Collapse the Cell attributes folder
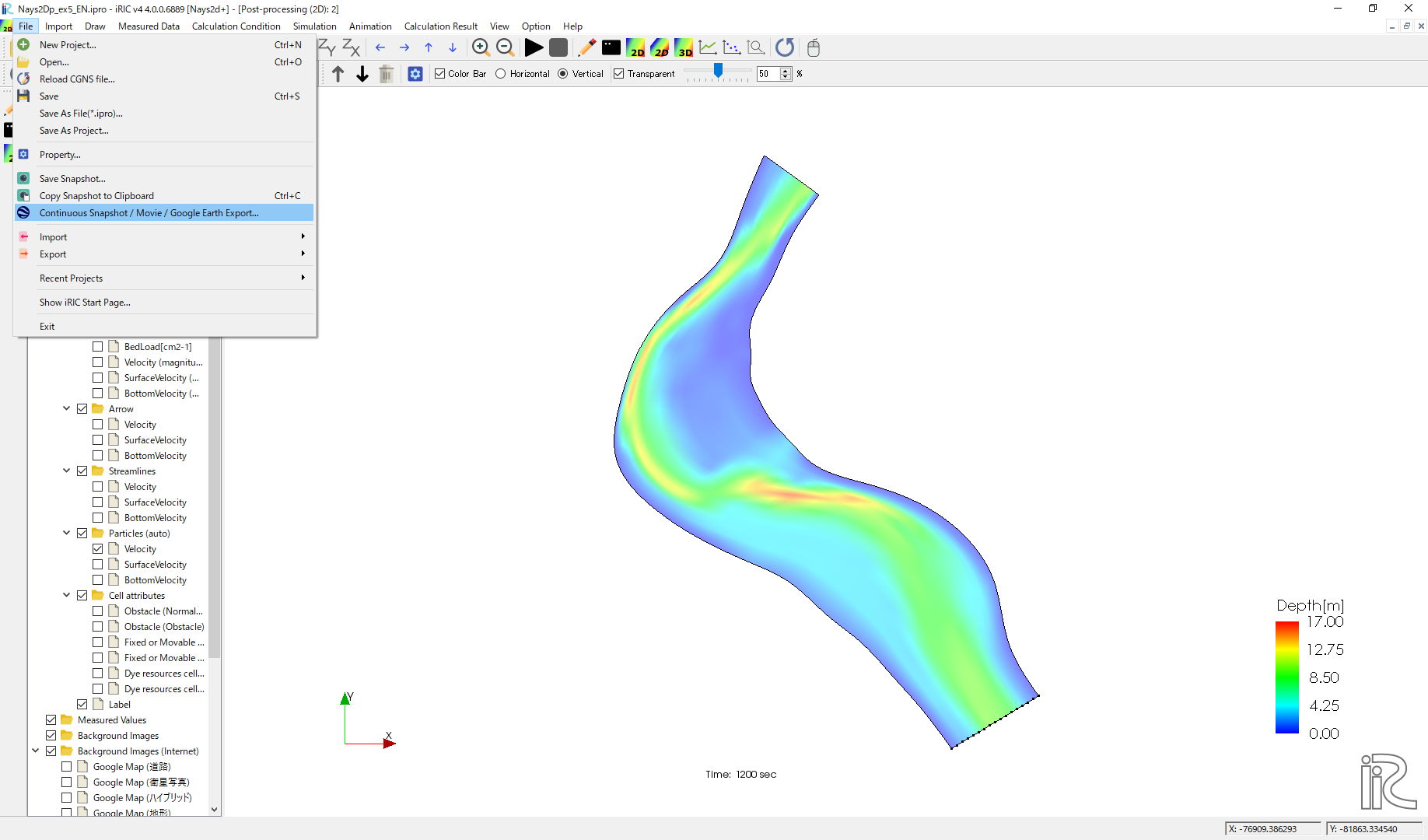 [67, 595]
